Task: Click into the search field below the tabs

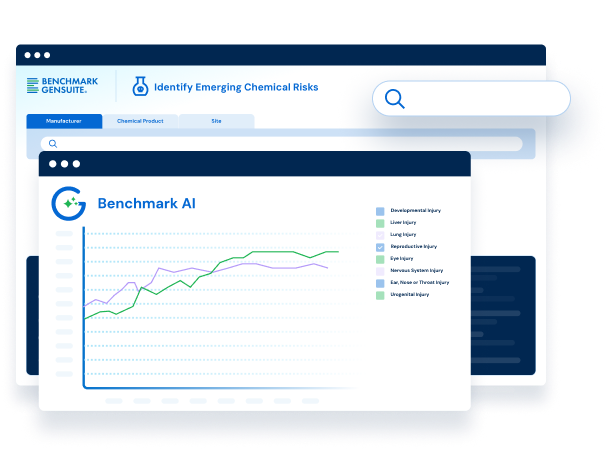Action: coord(281,144)
